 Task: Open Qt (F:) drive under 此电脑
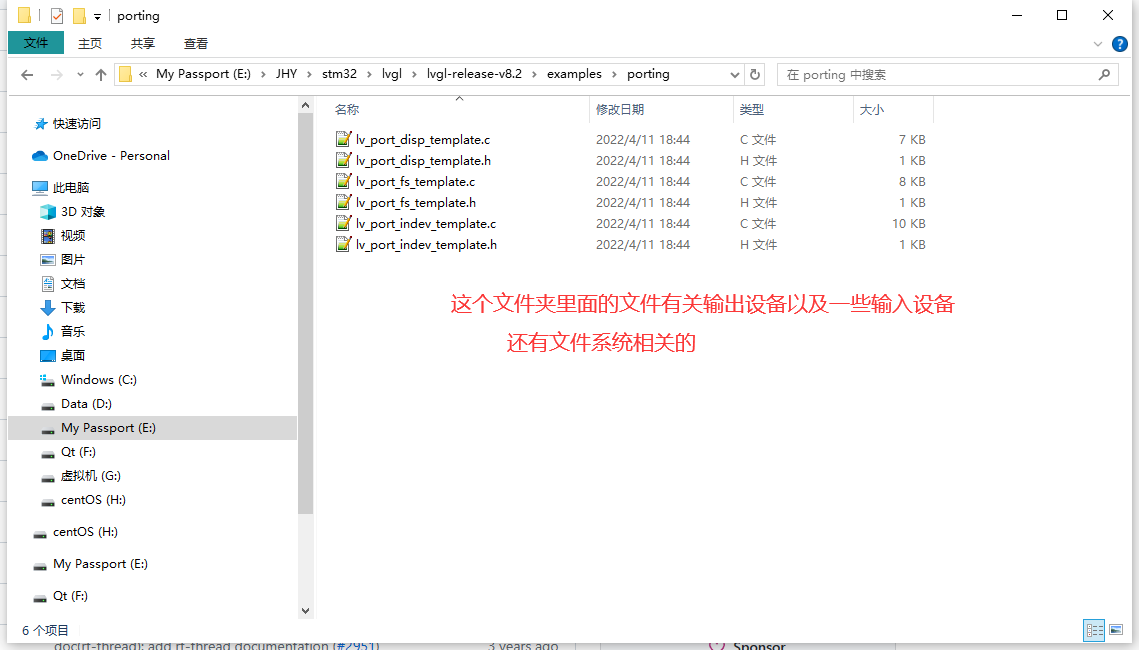(78, 452)
